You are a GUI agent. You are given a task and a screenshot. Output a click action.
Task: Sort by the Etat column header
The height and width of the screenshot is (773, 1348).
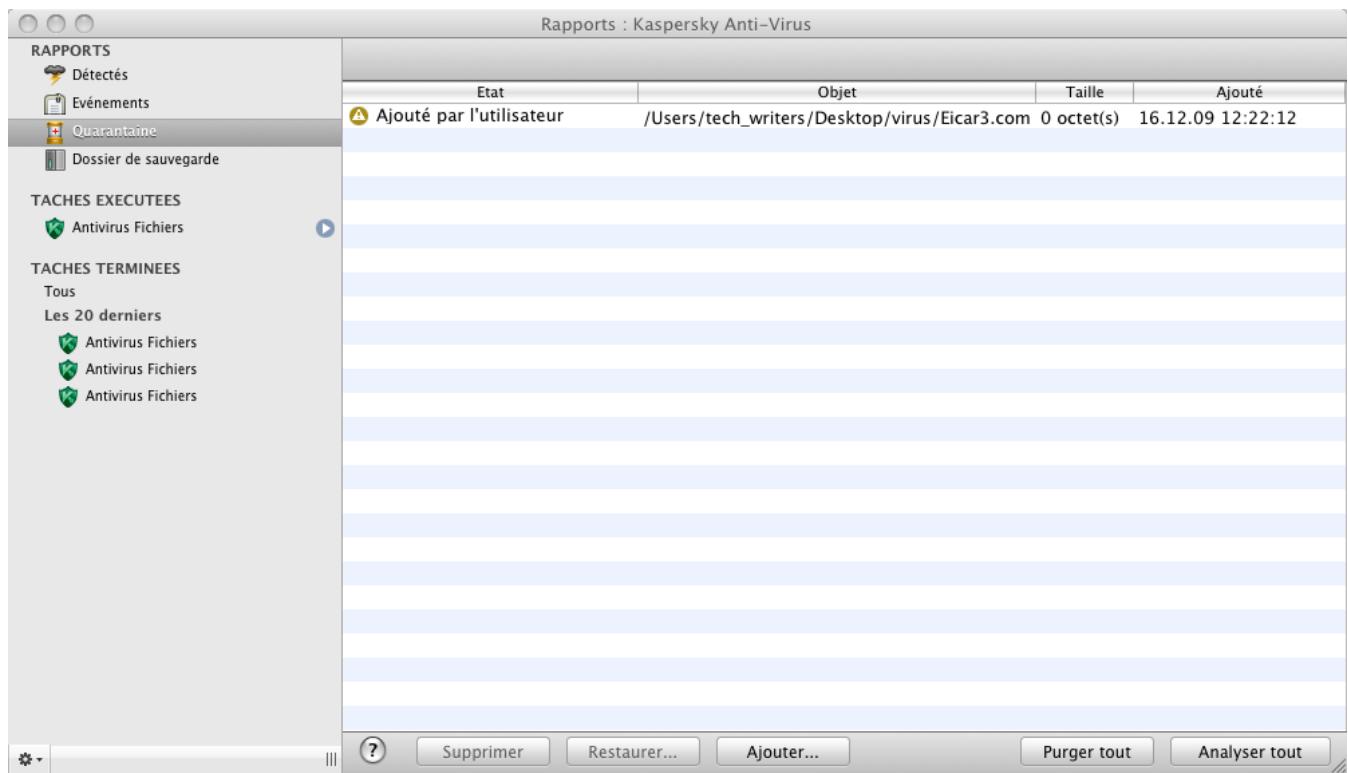tap(491, 92)
